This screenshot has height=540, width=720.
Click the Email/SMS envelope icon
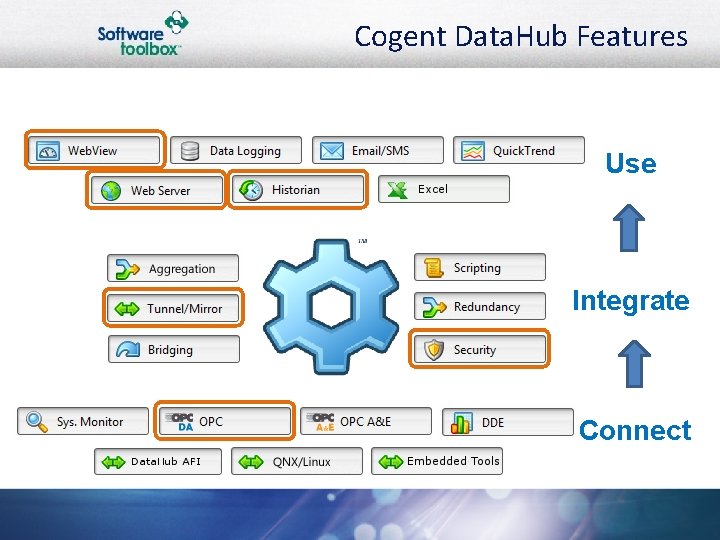(x=332, y=151)
